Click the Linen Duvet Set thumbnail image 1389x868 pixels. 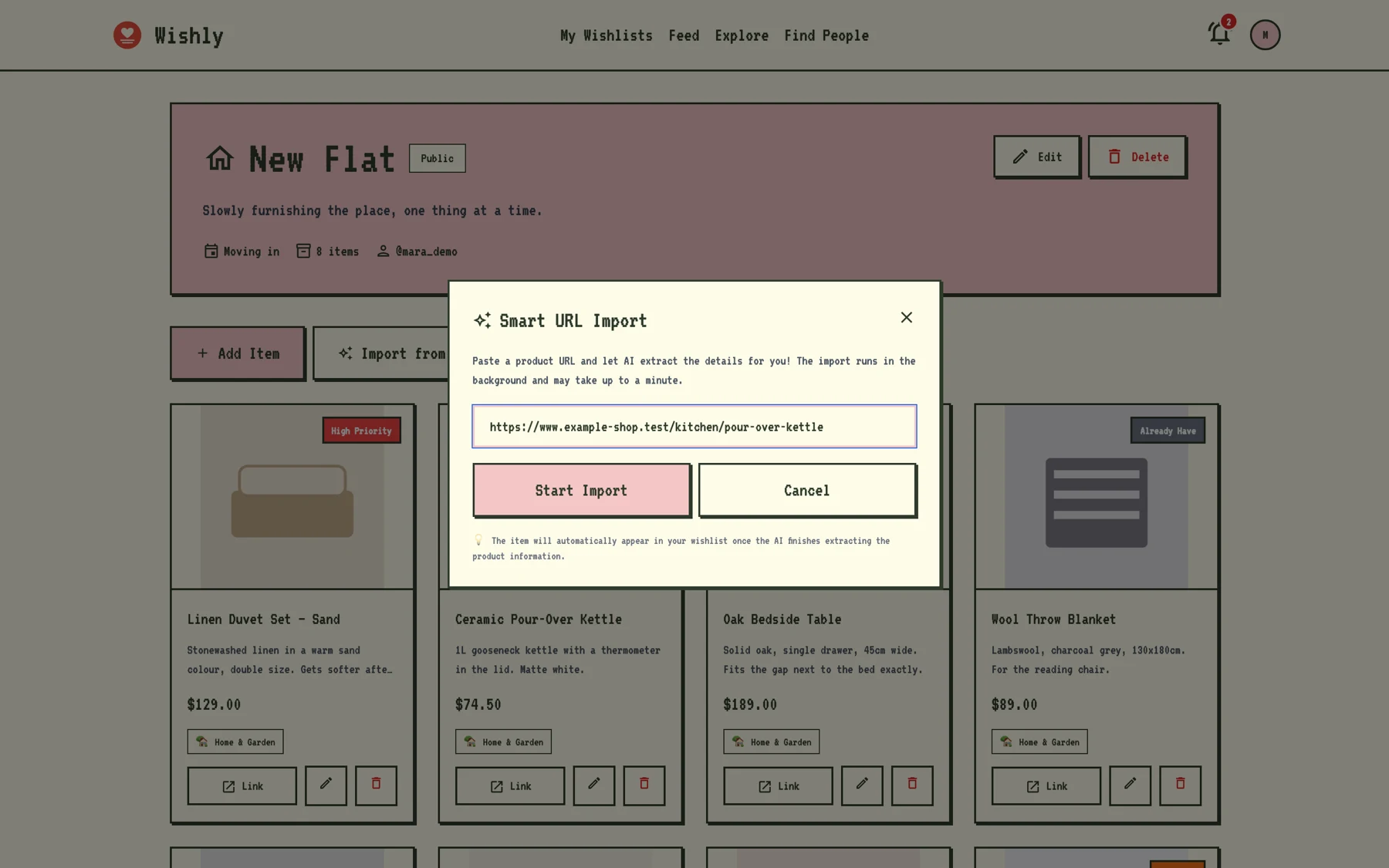[x=292, y=498]
